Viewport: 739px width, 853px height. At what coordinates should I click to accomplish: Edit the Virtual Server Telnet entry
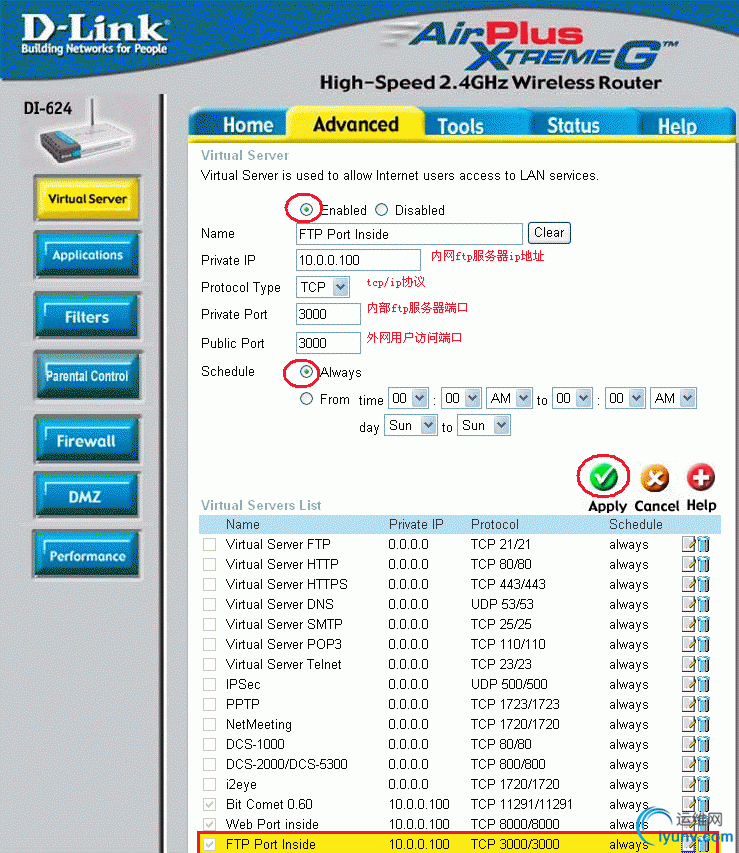688,664
